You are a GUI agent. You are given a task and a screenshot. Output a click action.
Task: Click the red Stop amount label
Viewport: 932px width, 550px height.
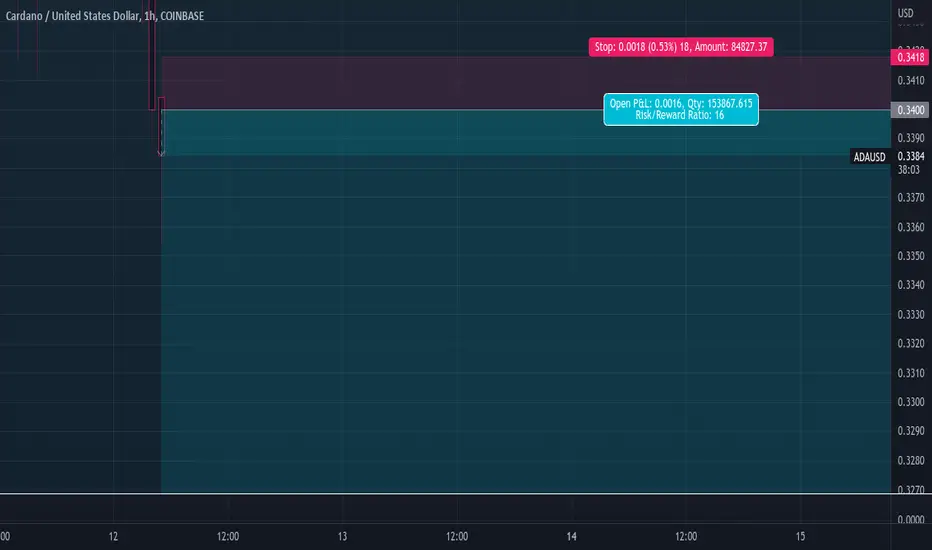681,47
